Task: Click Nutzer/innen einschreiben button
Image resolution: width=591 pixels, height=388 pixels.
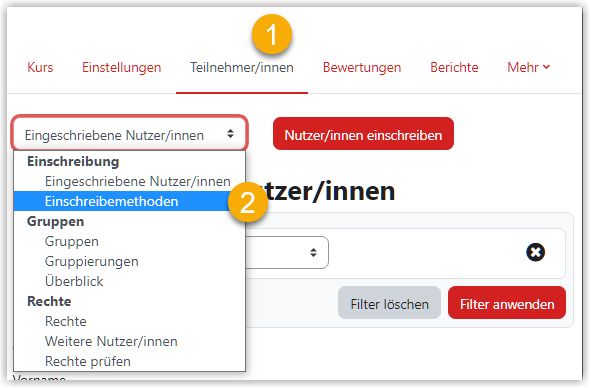Action: (363, 134)
